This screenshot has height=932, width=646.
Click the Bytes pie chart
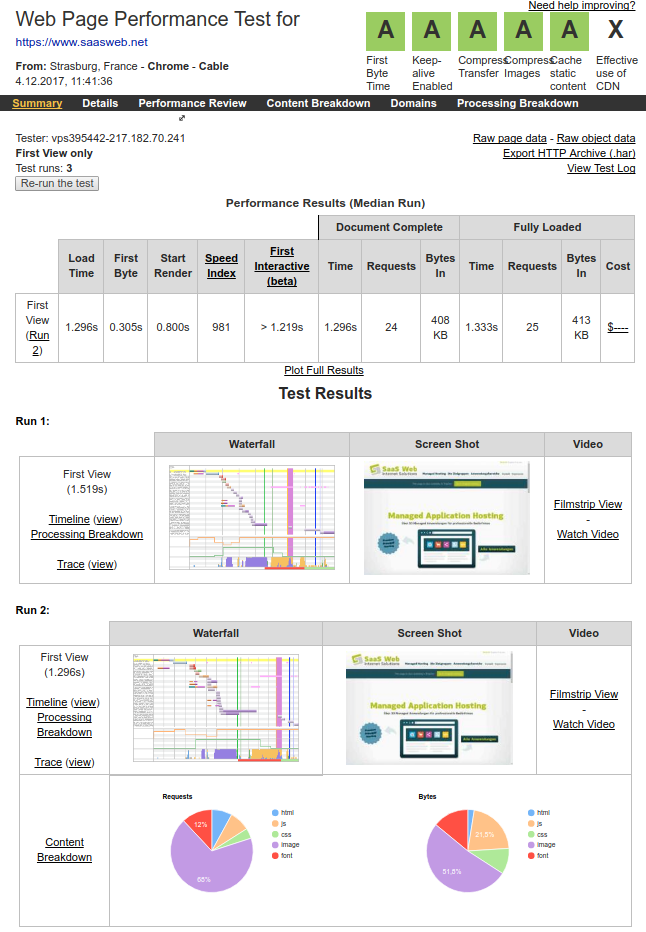[x=468, y=851]
